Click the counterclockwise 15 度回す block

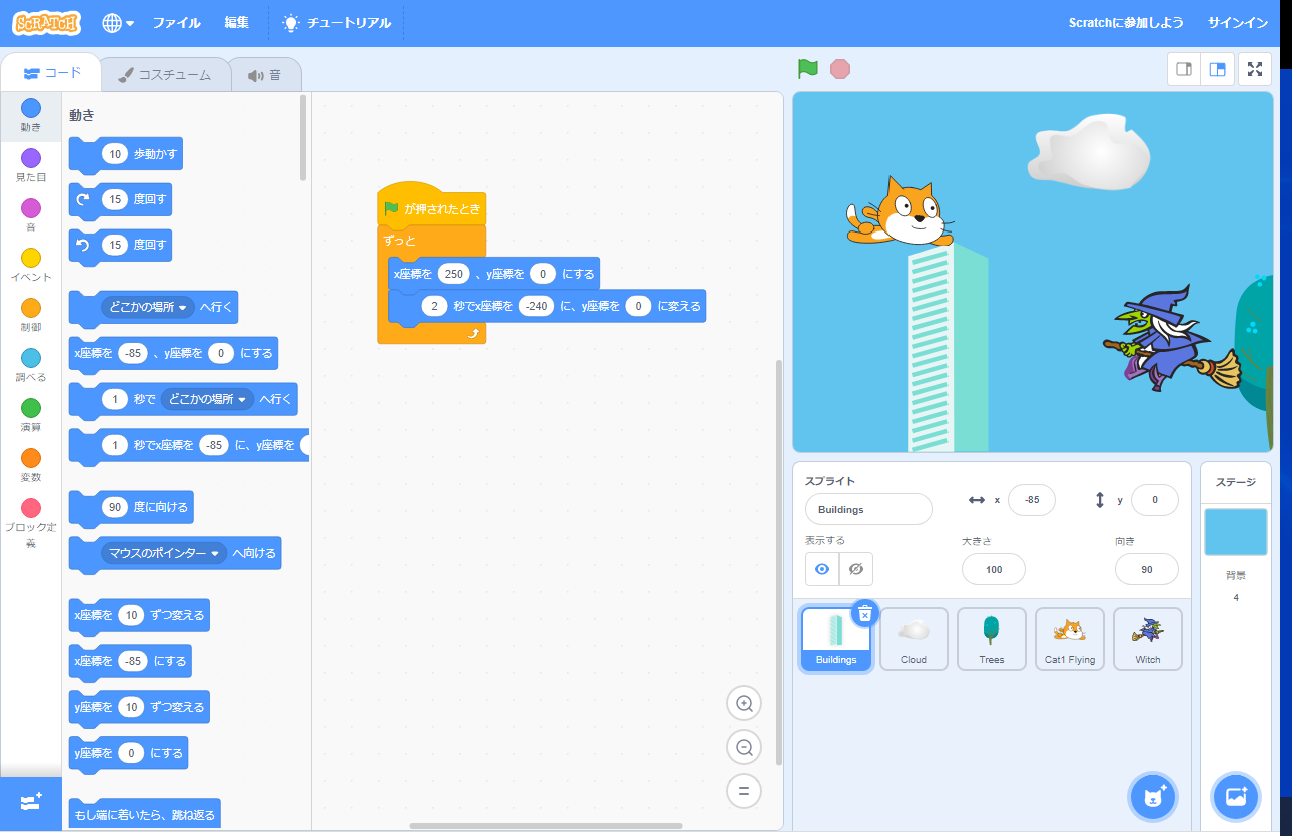coord(120,245)
